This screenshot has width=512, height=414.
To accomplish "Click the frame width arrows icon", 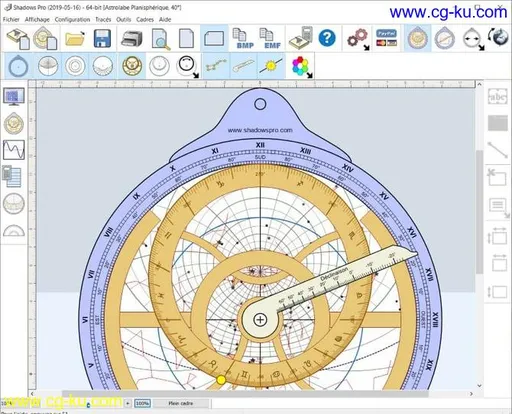I will point(497,236).
